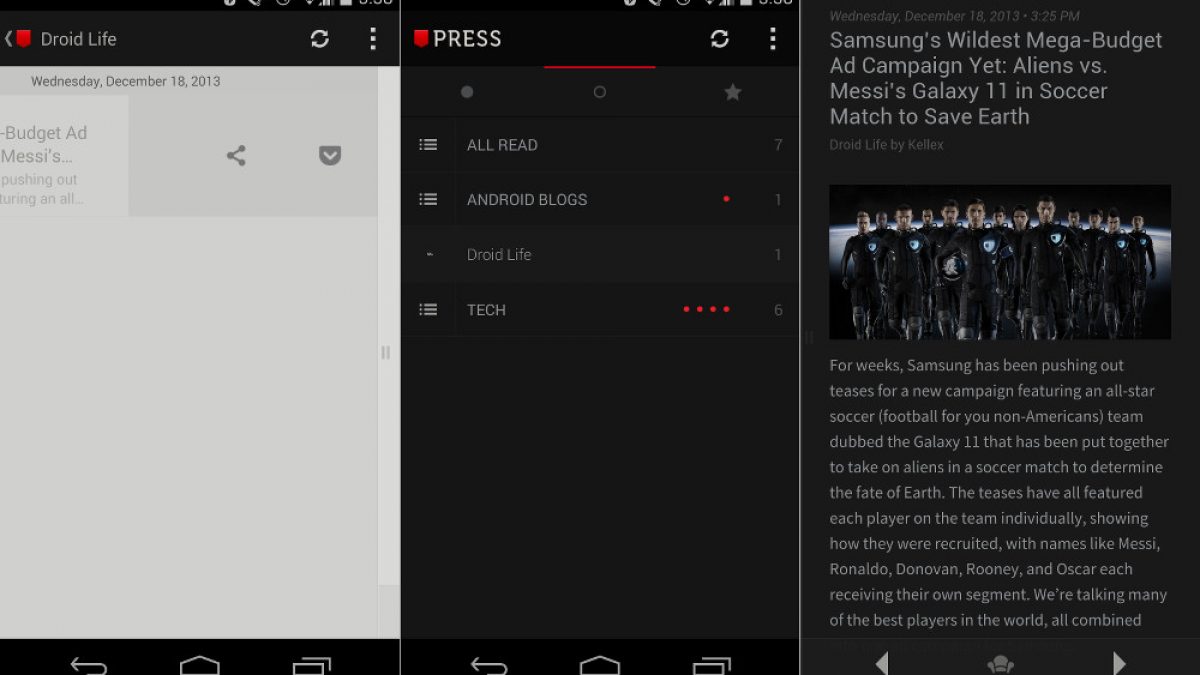1200x675 pixels.
Task: Expand the ANDROID BLOGS folder
Action: point(600,200)
